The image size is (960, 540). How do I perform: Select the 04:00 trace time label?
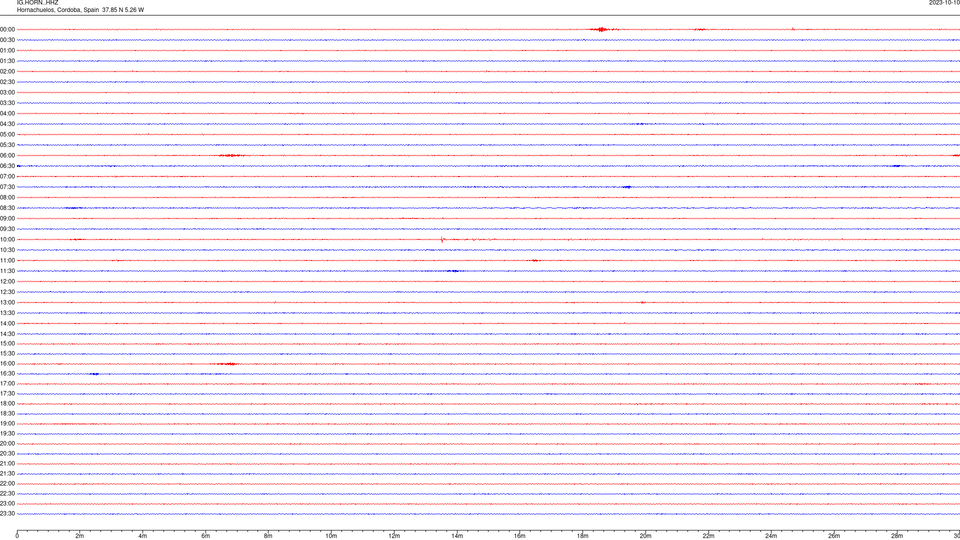[7, 113]
